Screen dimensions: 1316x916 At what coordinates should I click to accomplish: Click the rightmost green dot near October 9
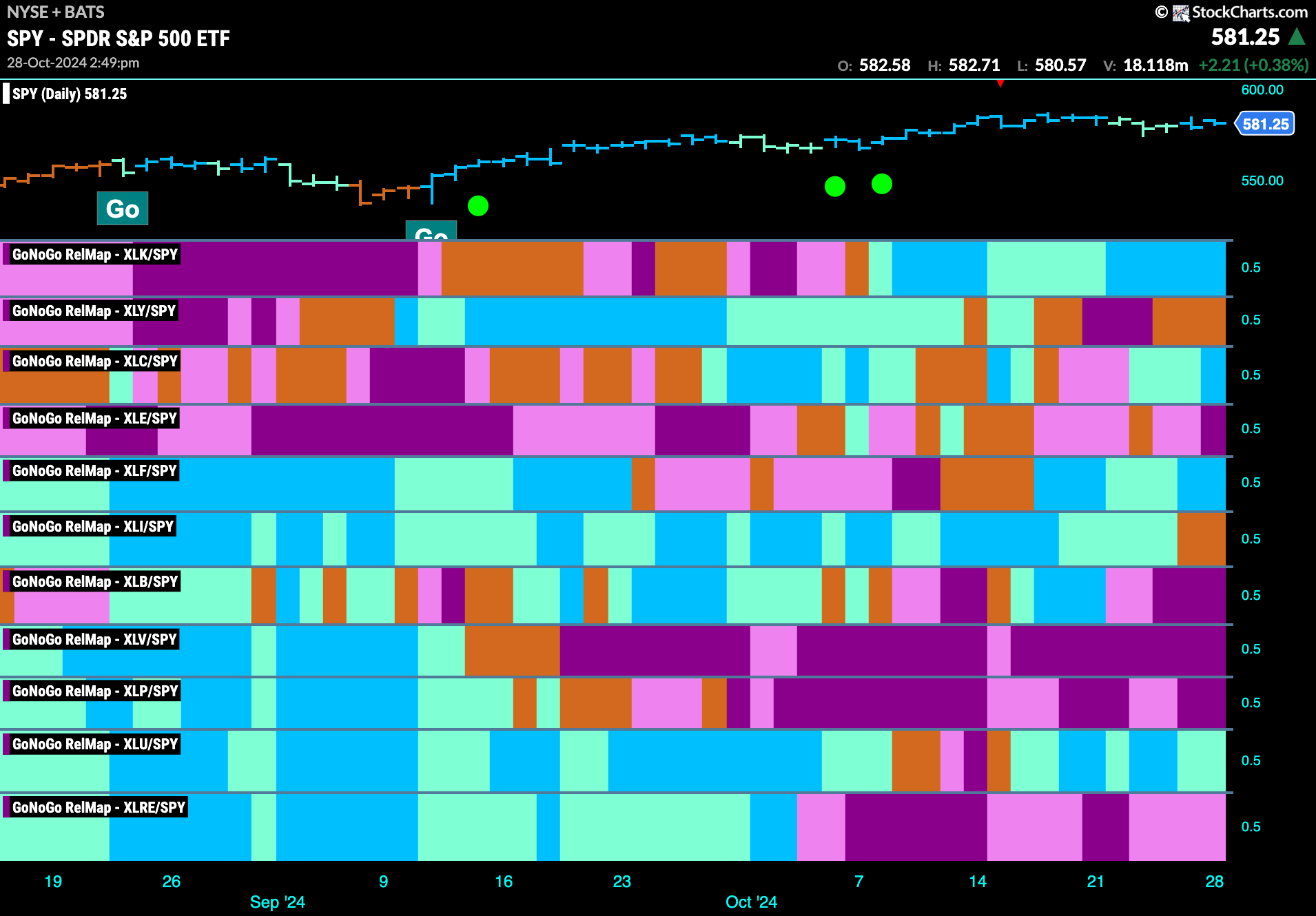pos(882,183)
